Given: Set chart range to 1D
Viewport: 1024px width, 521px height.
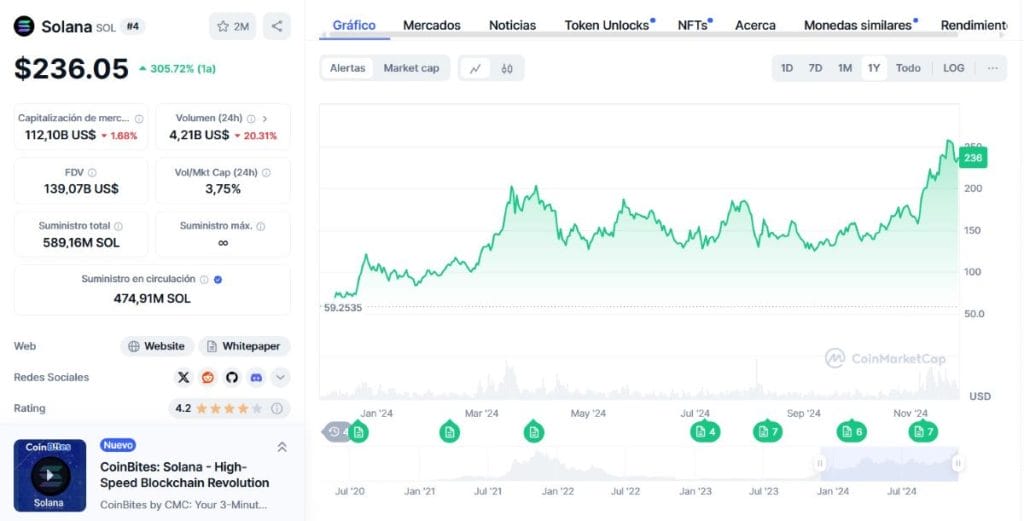Looking at the screenshot, I should [787, 68].
